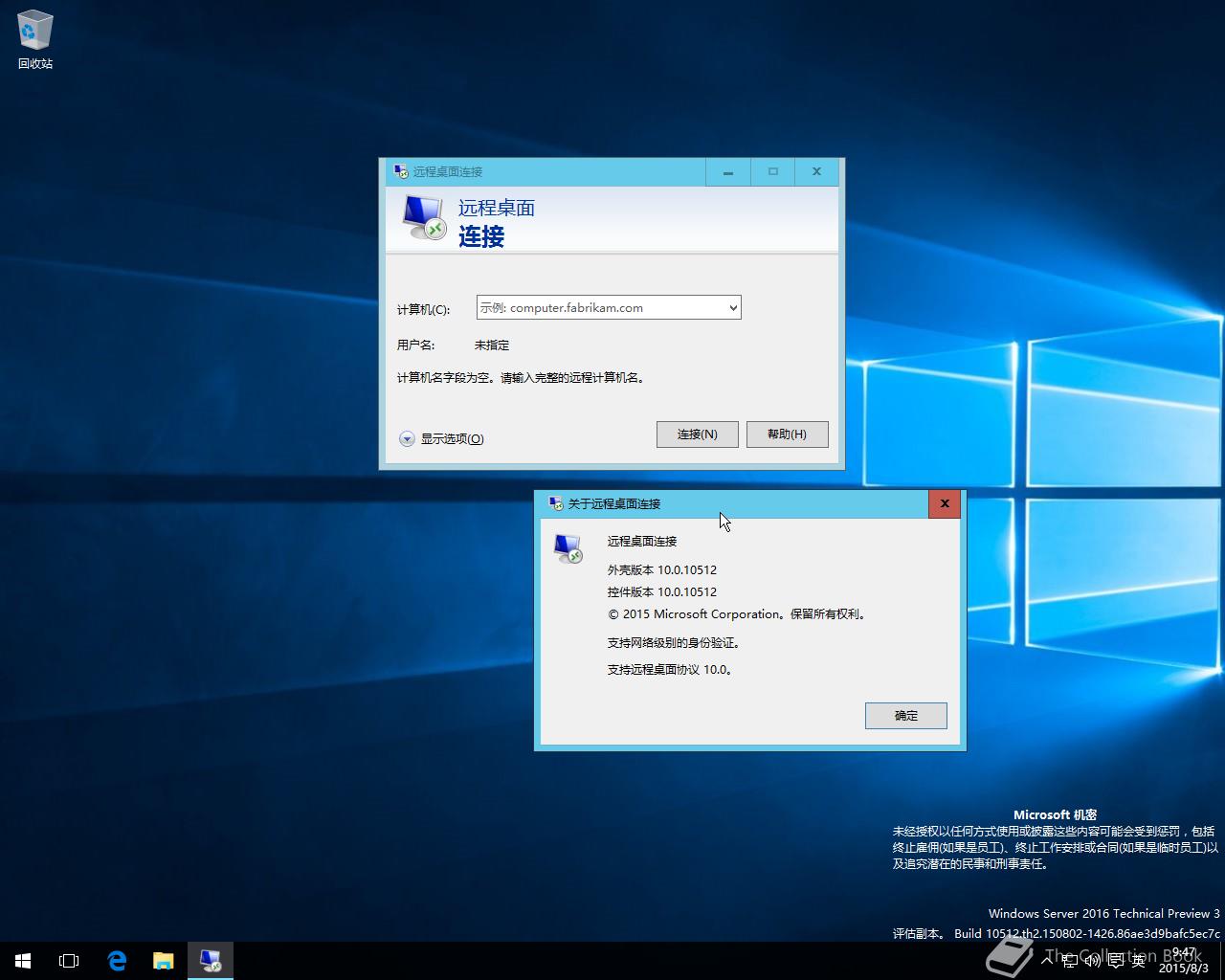Select Remote Desktop Connection taskbar icon

[211, 961]
